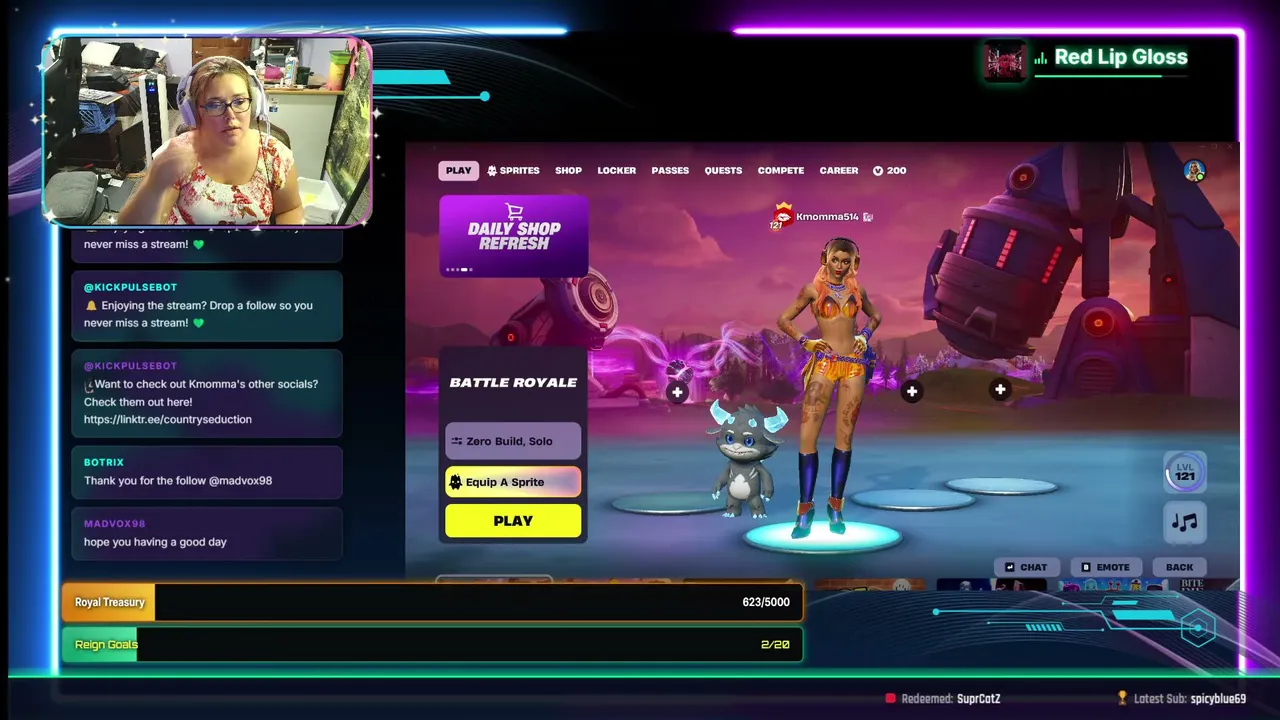Click the Latest Sub: spicyblue69 status entry
Screen dimensions: 1280x720
1181,699
